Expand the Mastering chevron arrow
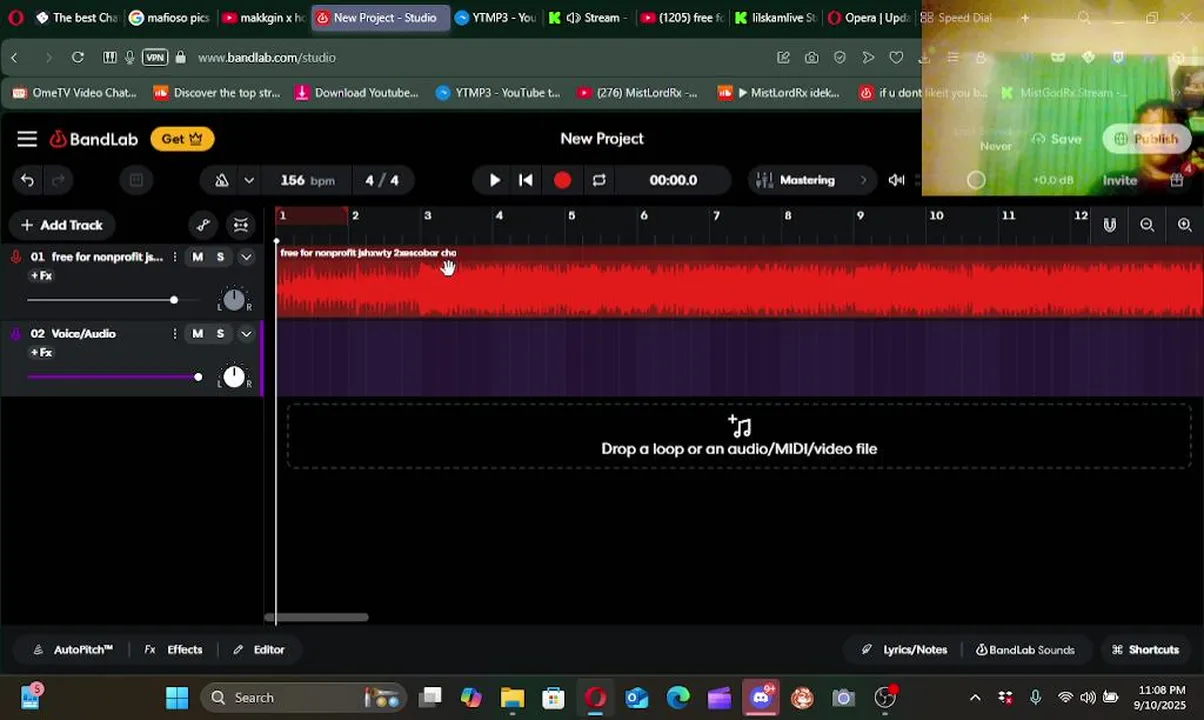Image resolution: width=1204 pixels, height=720 pixels. pyautogui.click(x=864, y=180)
